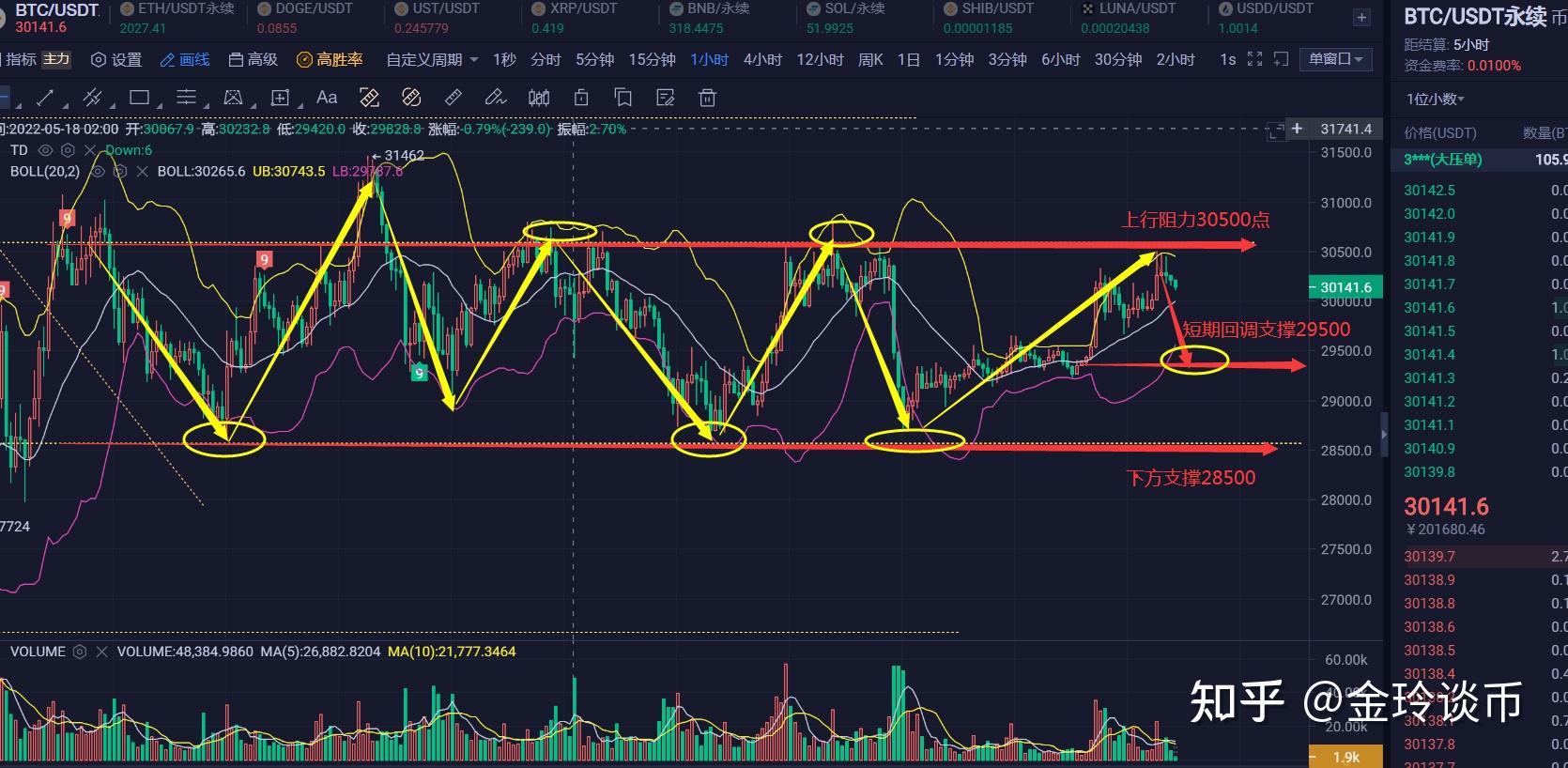Screen dimensions: 1568x768
Task: Click the volume 1.9k axis label
Action: (x=1345, y=757)
